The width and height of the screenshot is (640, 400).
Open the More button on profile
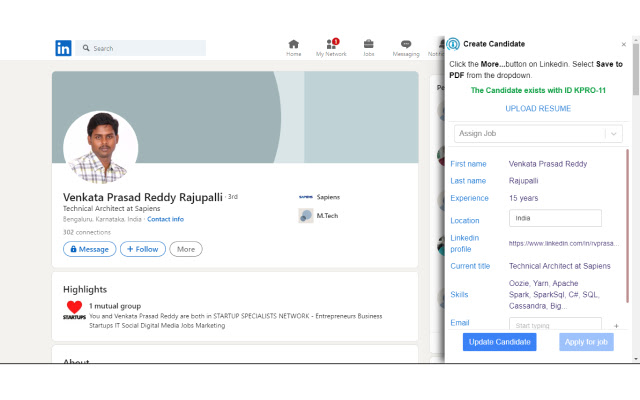pyautogui.click(x=186, y=249)
